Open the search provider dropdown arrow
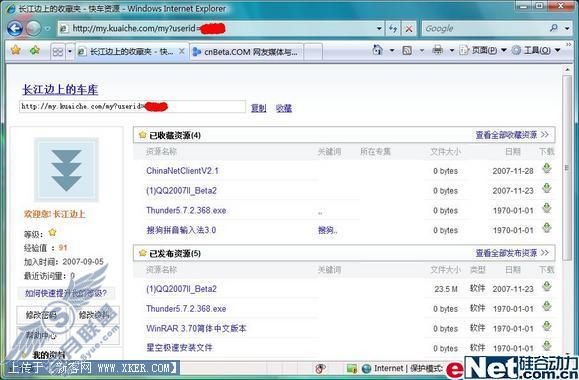The height and width of the screenshot is (380, 579). [567, 28]
